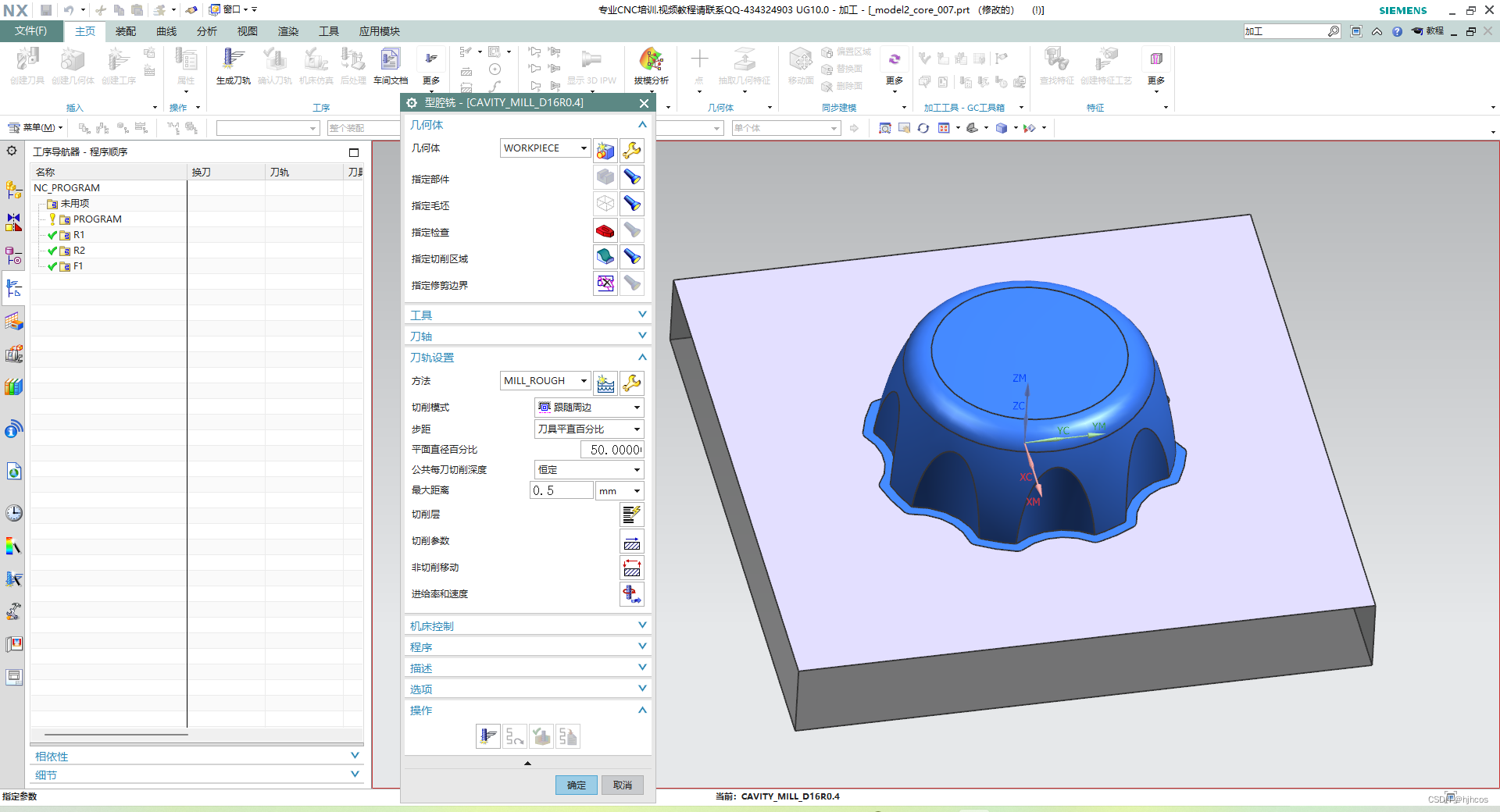Close the 型腔铣 dialog

pyautogui.click(x=644, y=103)
